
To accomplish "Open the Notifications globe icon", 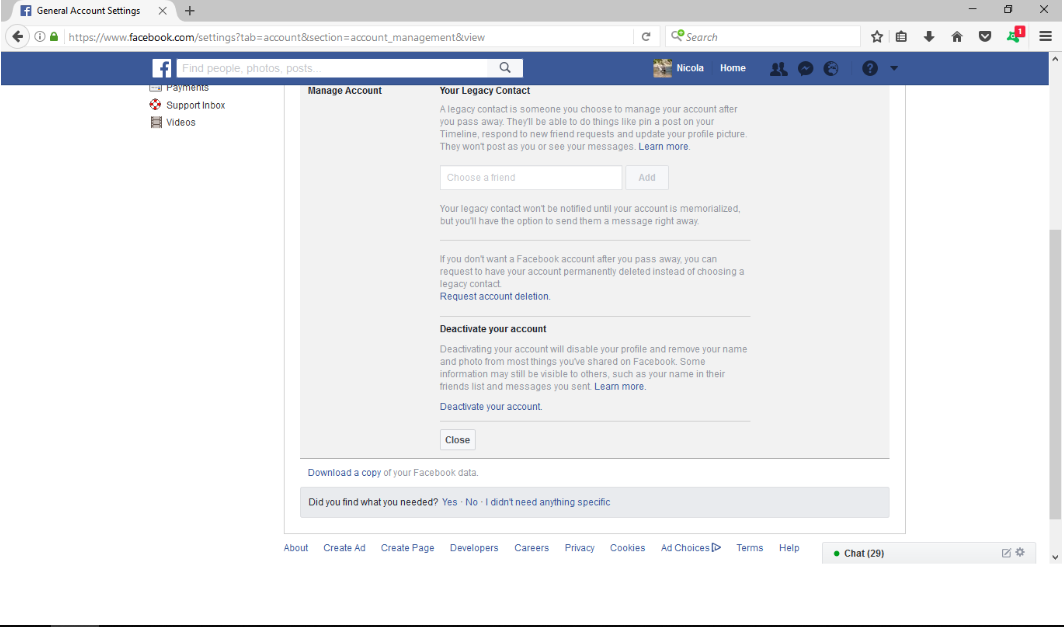I will click(831, 69).
